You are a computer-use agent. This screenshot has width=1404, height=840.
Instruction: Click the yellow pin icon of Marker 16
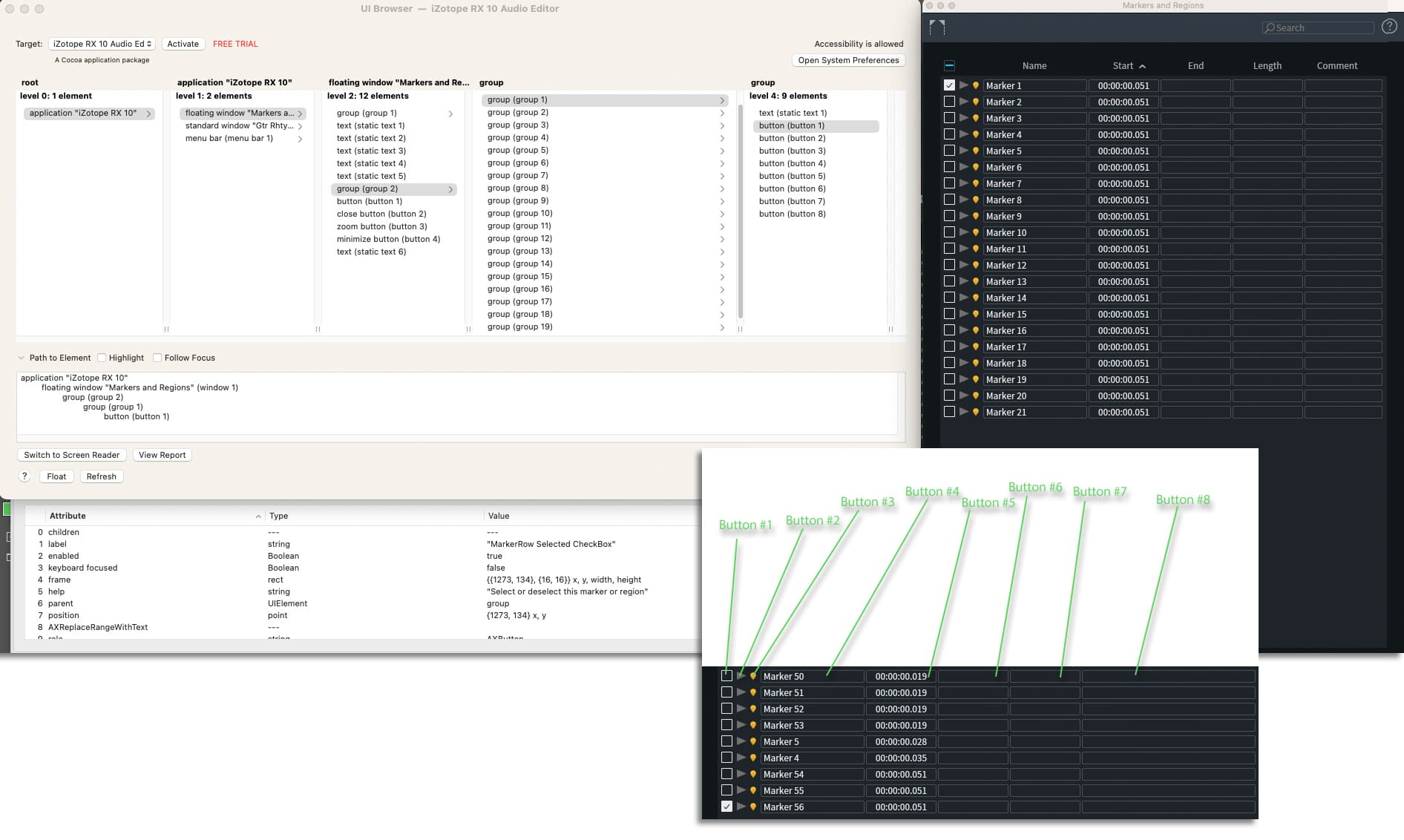pyautogui.click(x=976, y=330)
